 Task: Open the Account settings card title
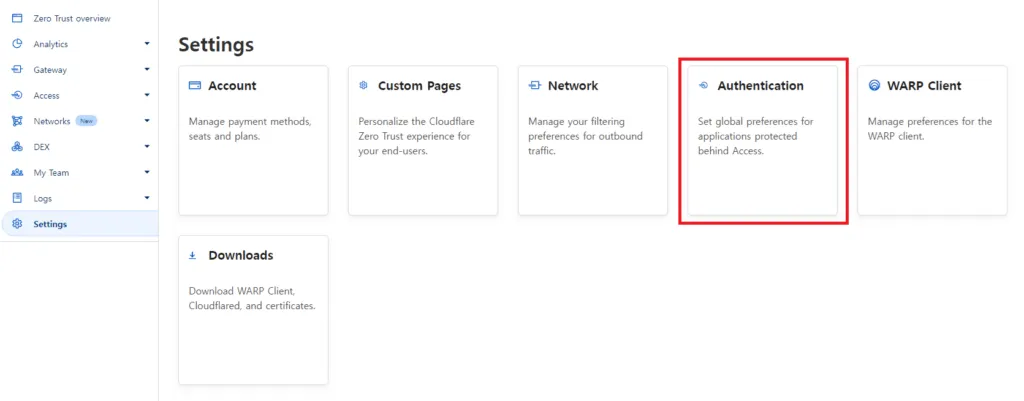pos(232,86)
